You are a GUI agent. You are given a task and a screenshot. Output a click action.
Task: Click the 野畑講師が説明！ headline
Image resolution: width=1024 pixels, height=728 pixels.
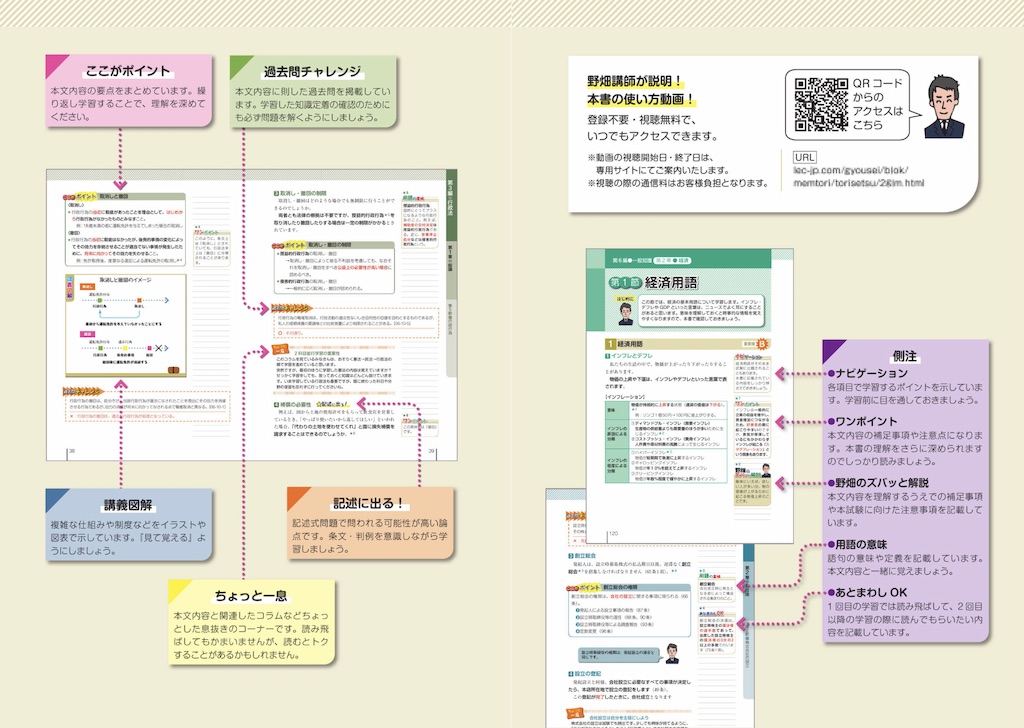(635, 82)
